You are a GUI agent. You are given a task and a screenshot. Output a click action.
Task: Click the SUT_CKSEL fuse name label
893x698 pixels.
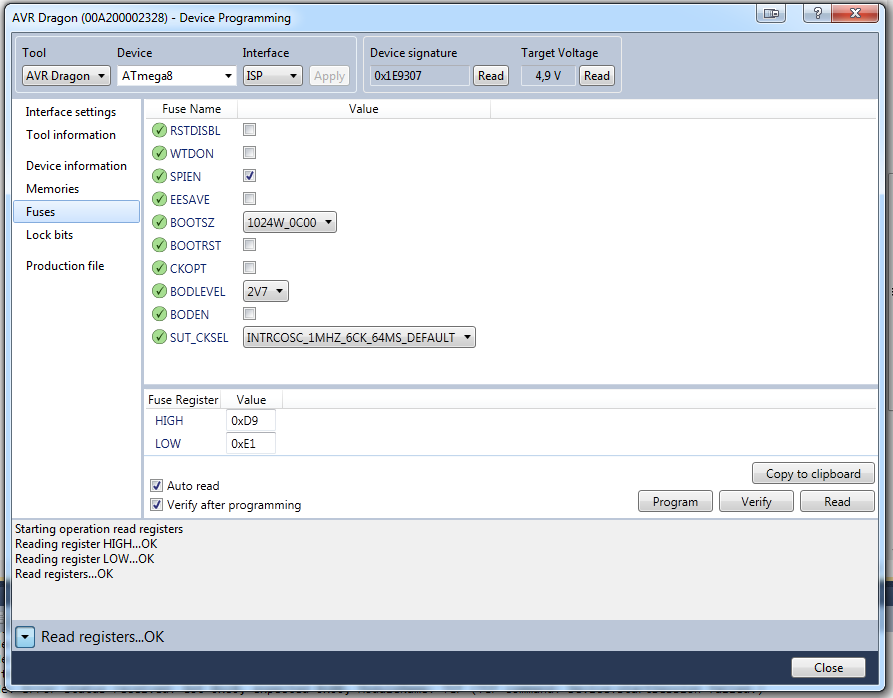[199, 338]
